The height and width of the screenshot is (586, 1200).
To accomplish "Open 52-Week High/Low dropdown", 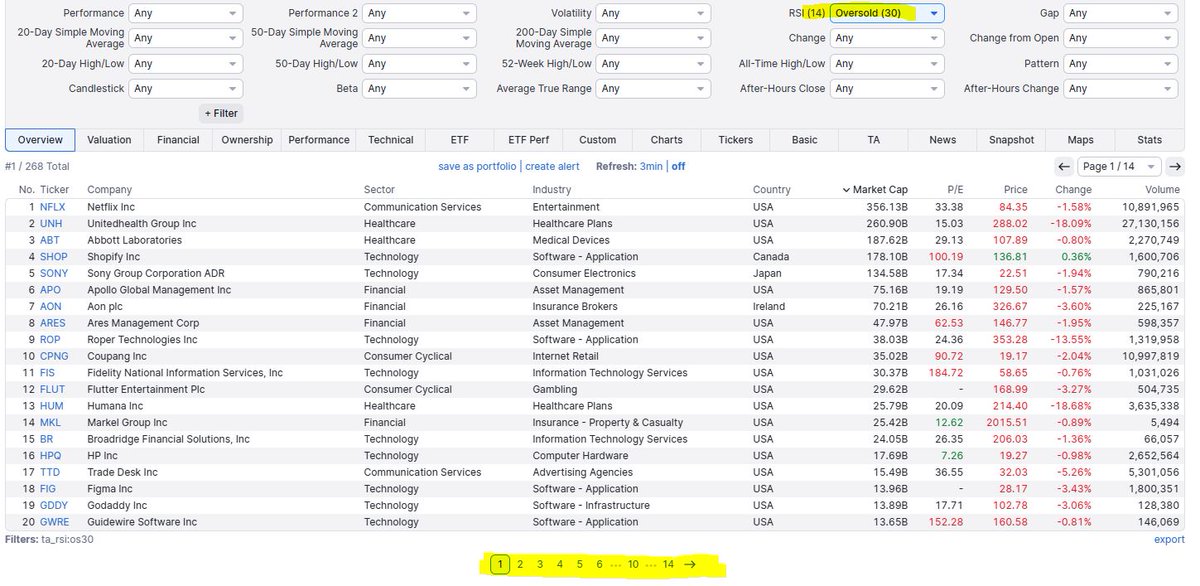I will 654,63.
